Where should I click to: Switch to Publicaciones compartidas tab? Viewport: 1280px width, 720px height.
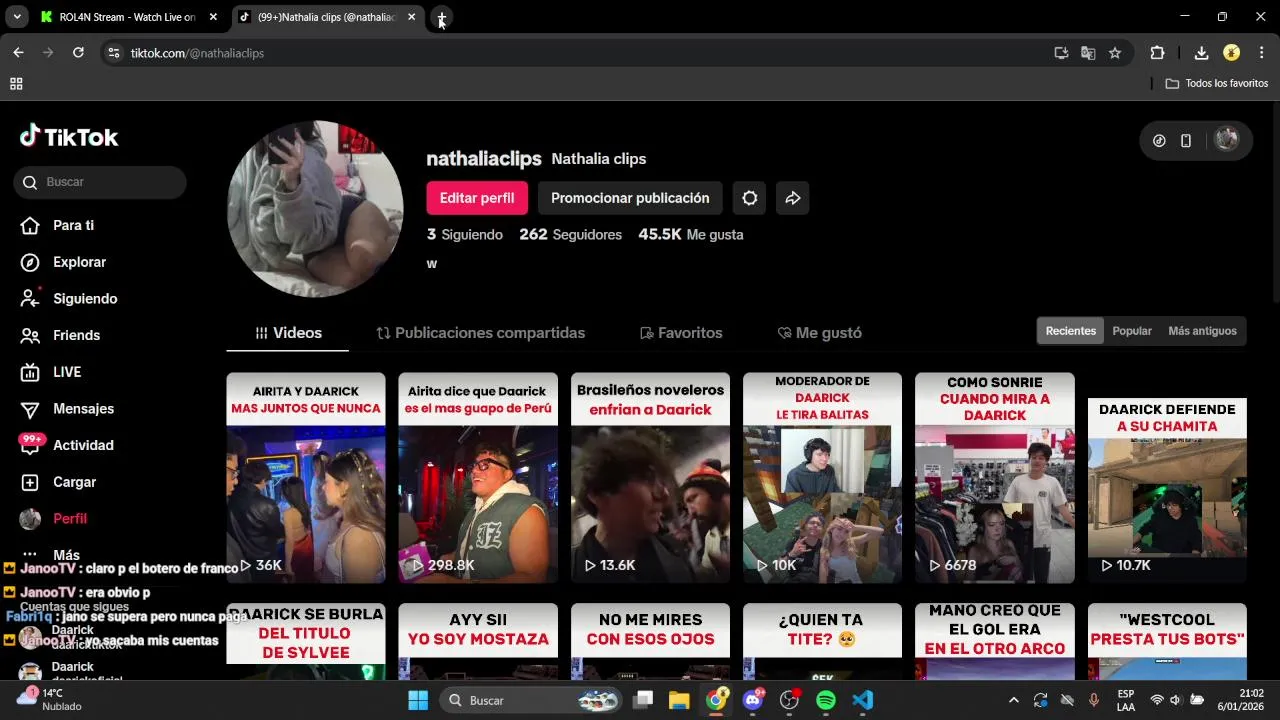[481, 333]
